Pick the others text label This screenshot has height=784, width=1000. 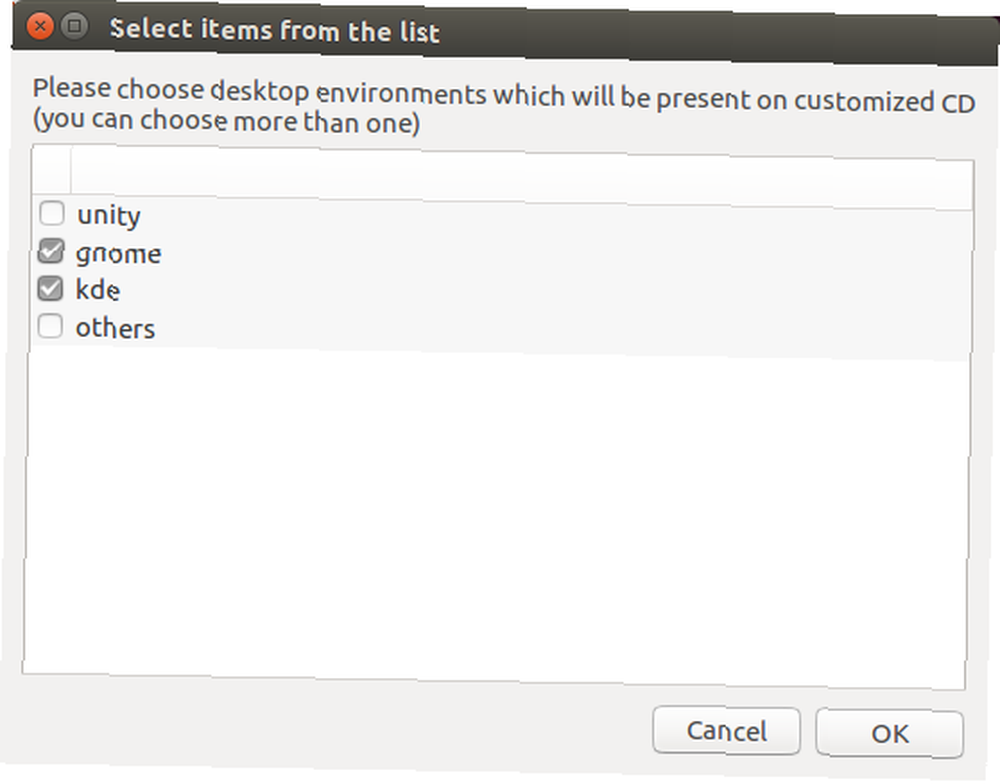(115, 329)
